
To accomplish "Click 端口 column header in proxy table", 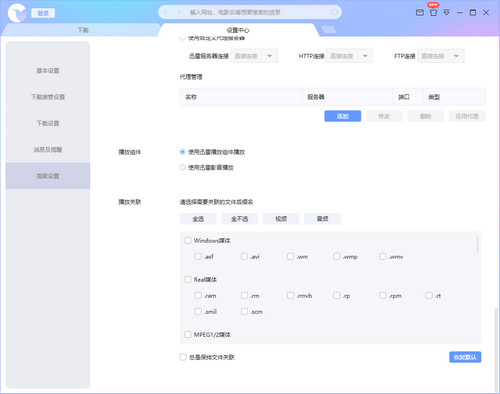I will pyautogui.click(x=408, y=97).
